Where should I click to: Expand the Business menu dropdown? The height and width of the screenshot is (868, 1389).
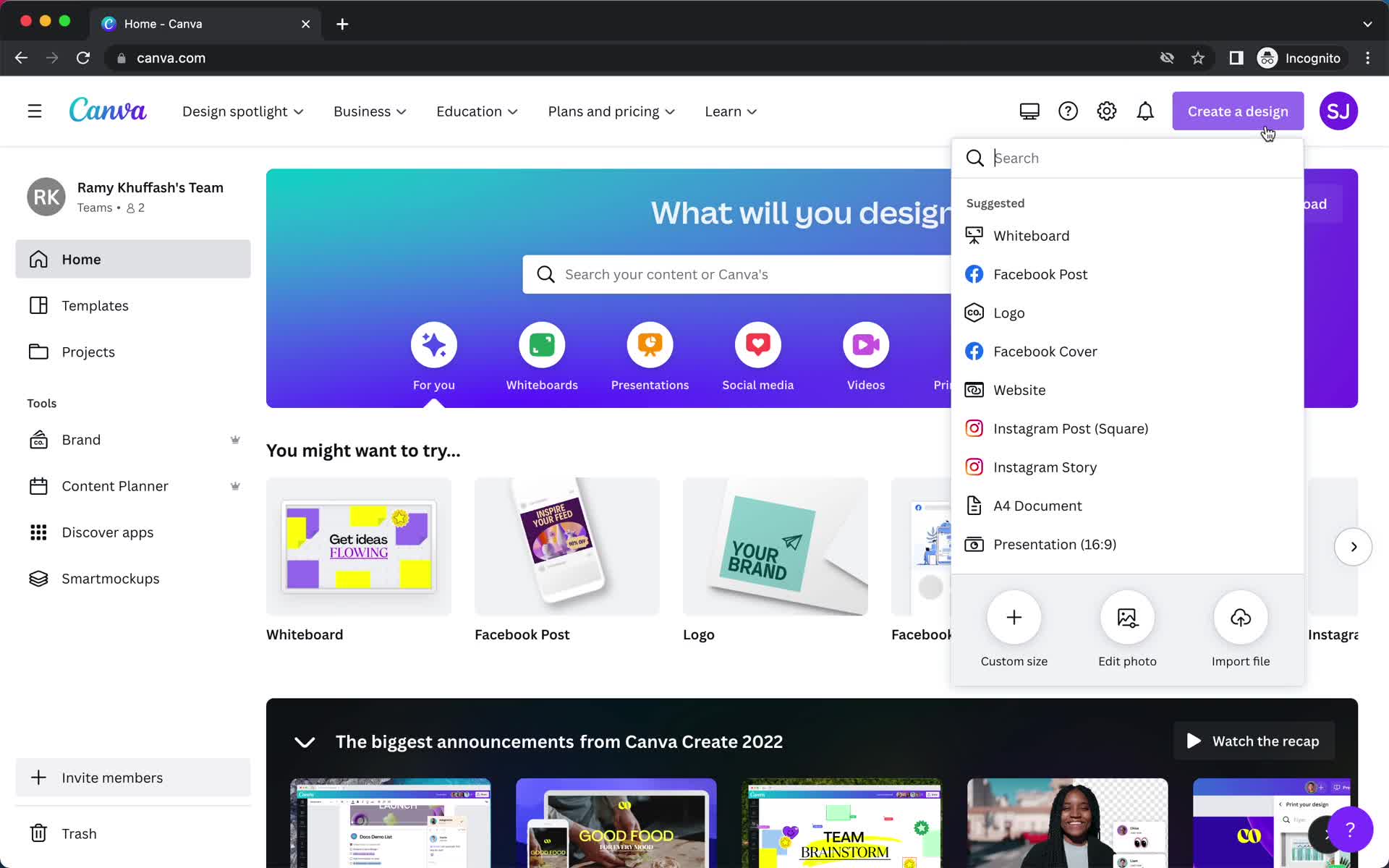pos(369,111)
